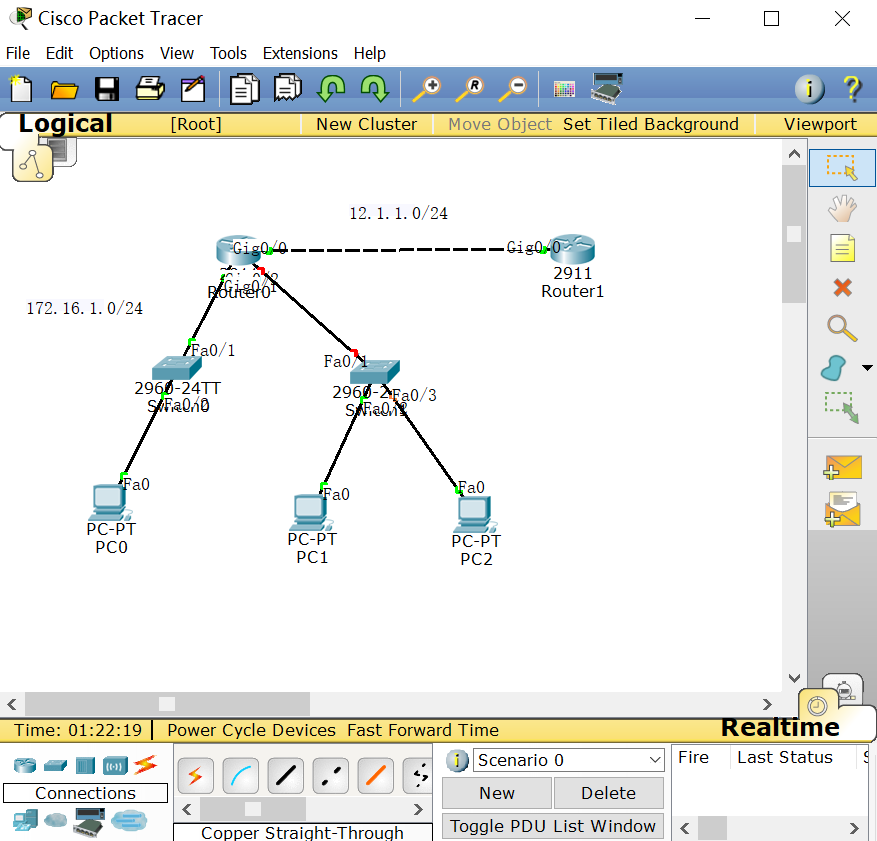Image resolution: width=877 pixels, height=841 pixels.
Task: Choose Copper Straight-Through cable
Action: [286, 776]
